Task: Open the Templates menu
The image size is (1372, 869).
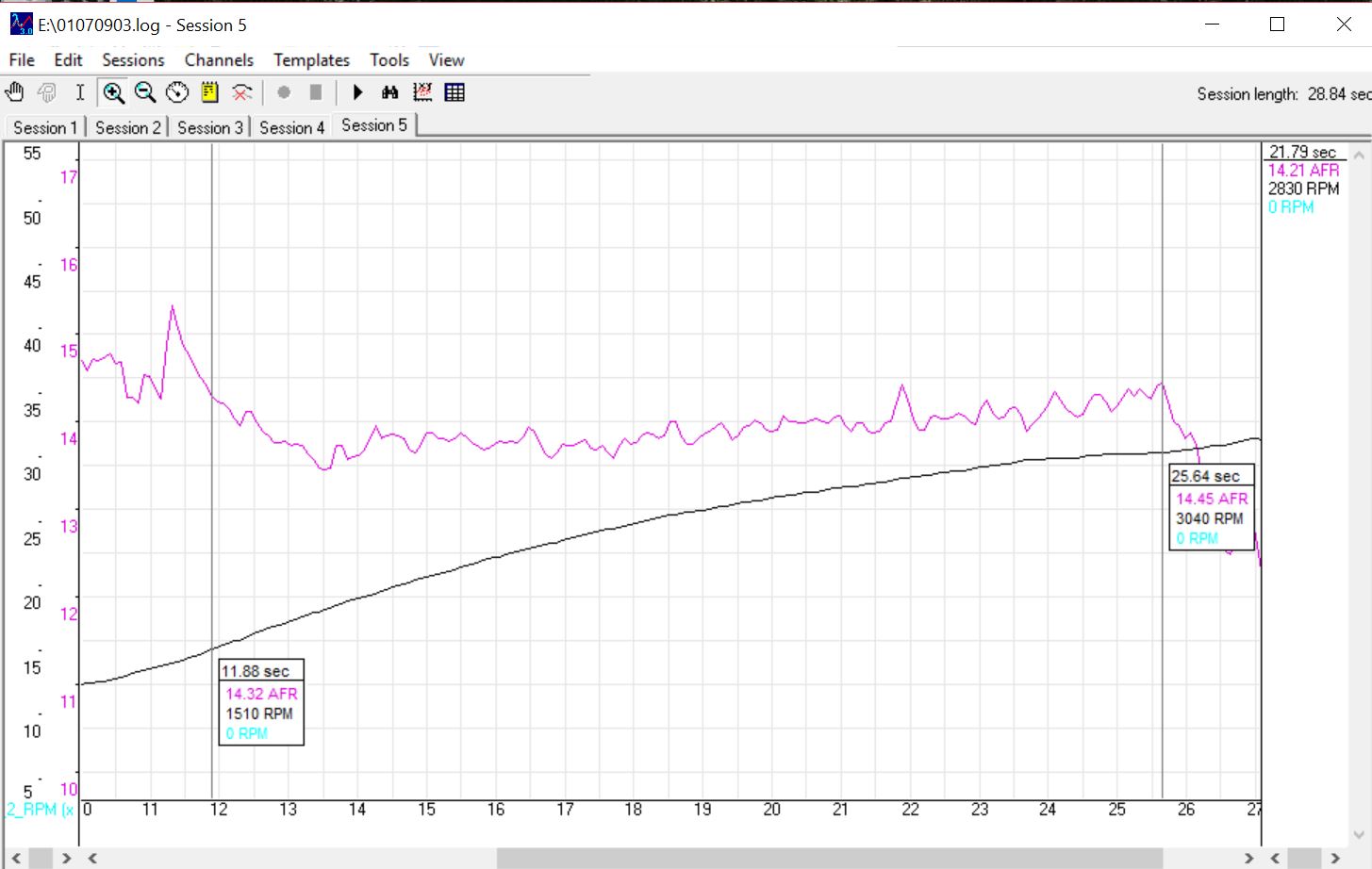Action: coord(311,60)
